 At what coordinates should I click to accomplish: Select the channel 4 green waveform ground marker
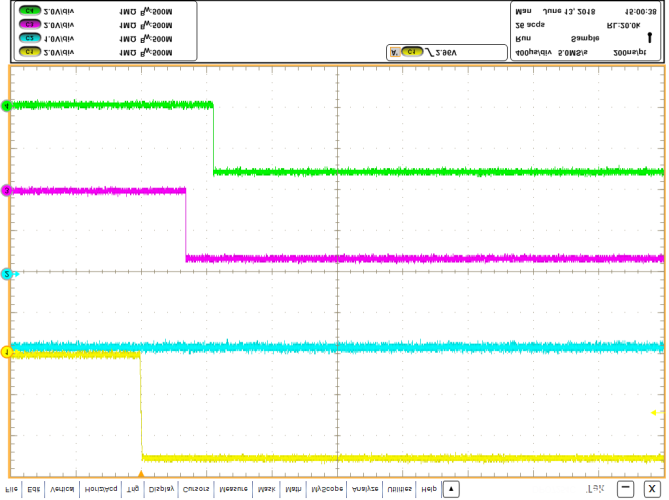(x=7, y=105)
